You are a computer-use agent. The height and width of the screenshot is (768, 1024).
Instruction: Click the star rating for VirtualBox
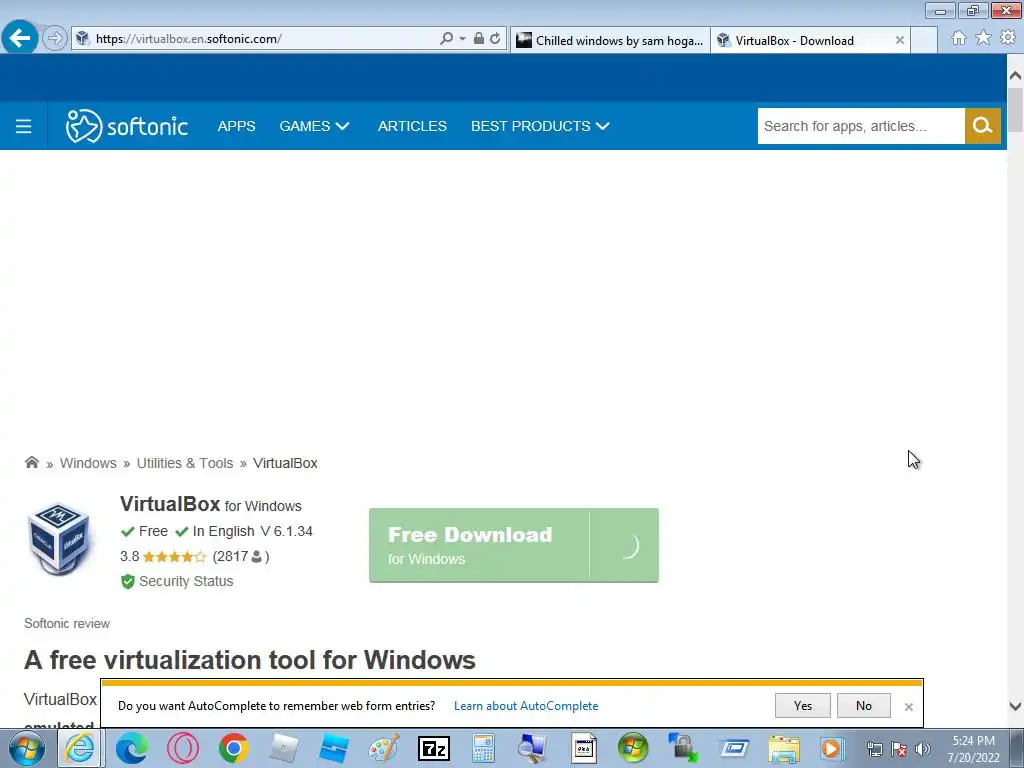[x=174, y=556]
